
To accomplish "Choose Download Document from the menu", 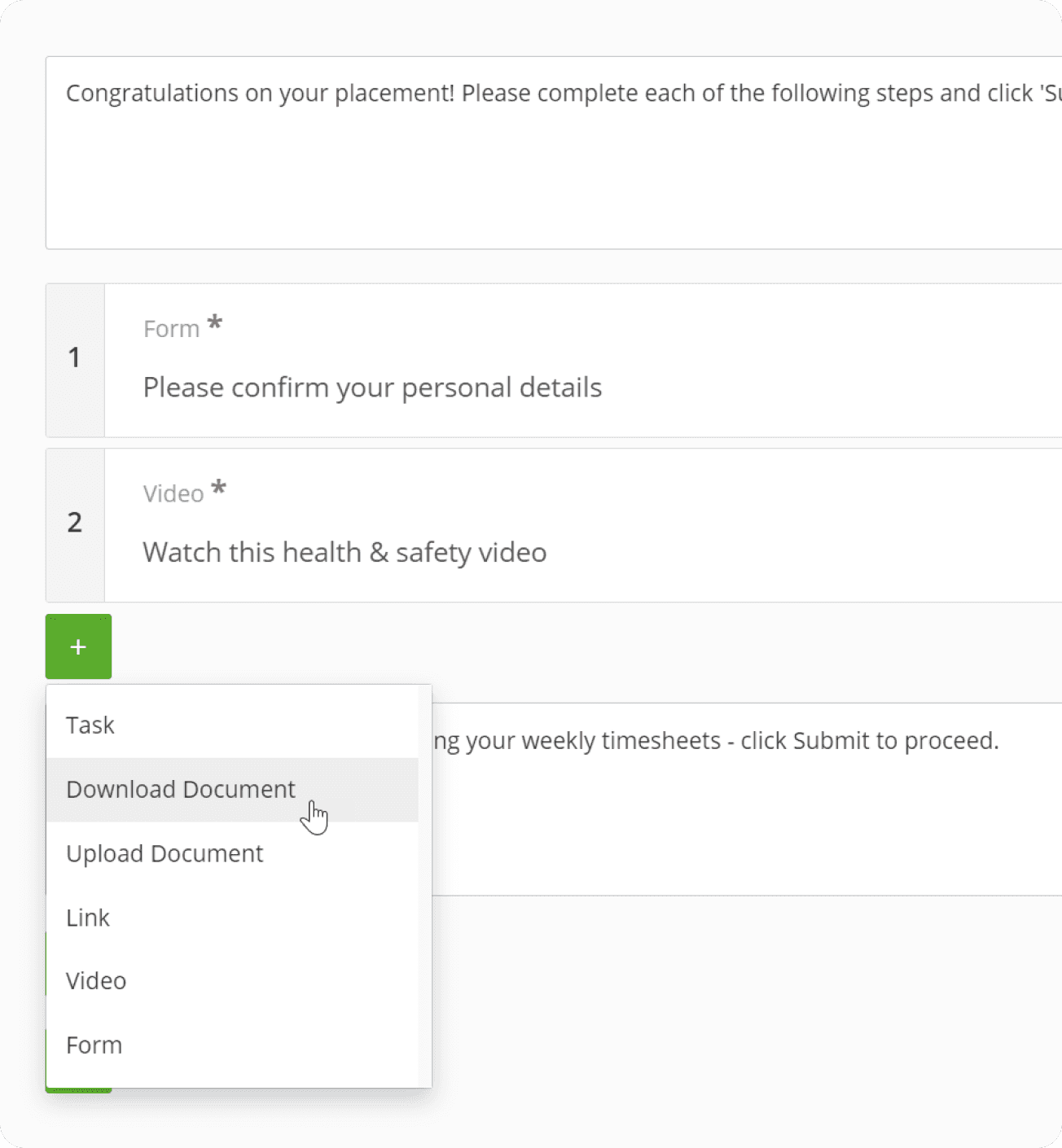I will click(232, 790).
